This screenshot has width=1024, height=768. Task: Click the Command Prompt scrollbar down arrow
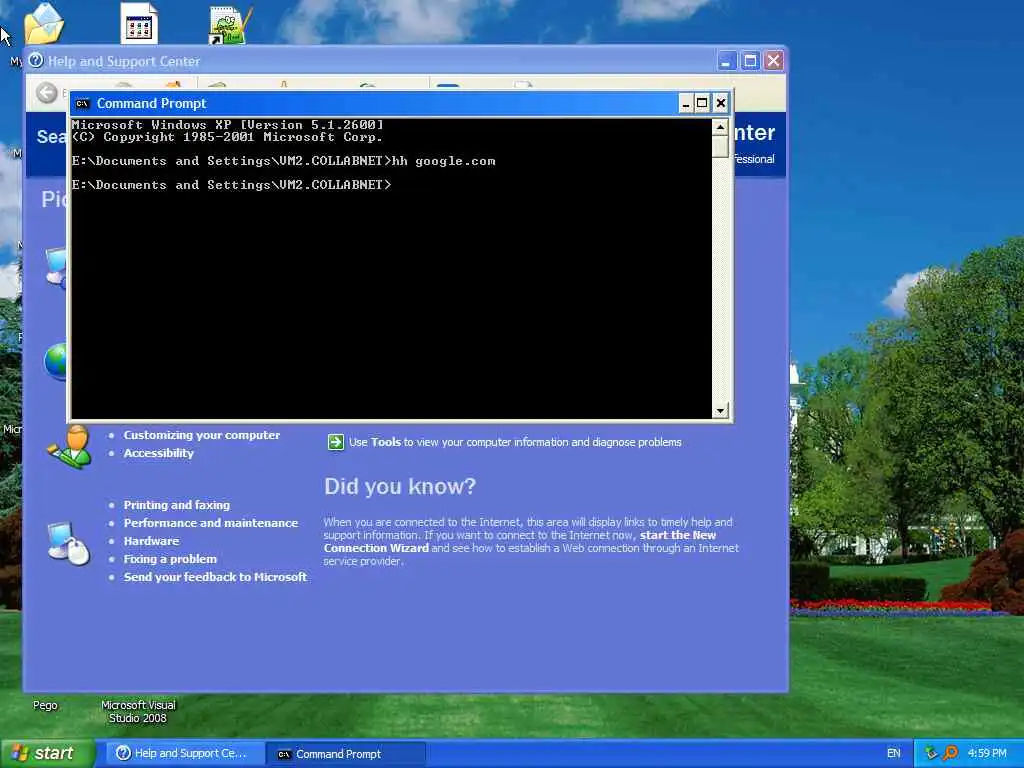[720, 411]
